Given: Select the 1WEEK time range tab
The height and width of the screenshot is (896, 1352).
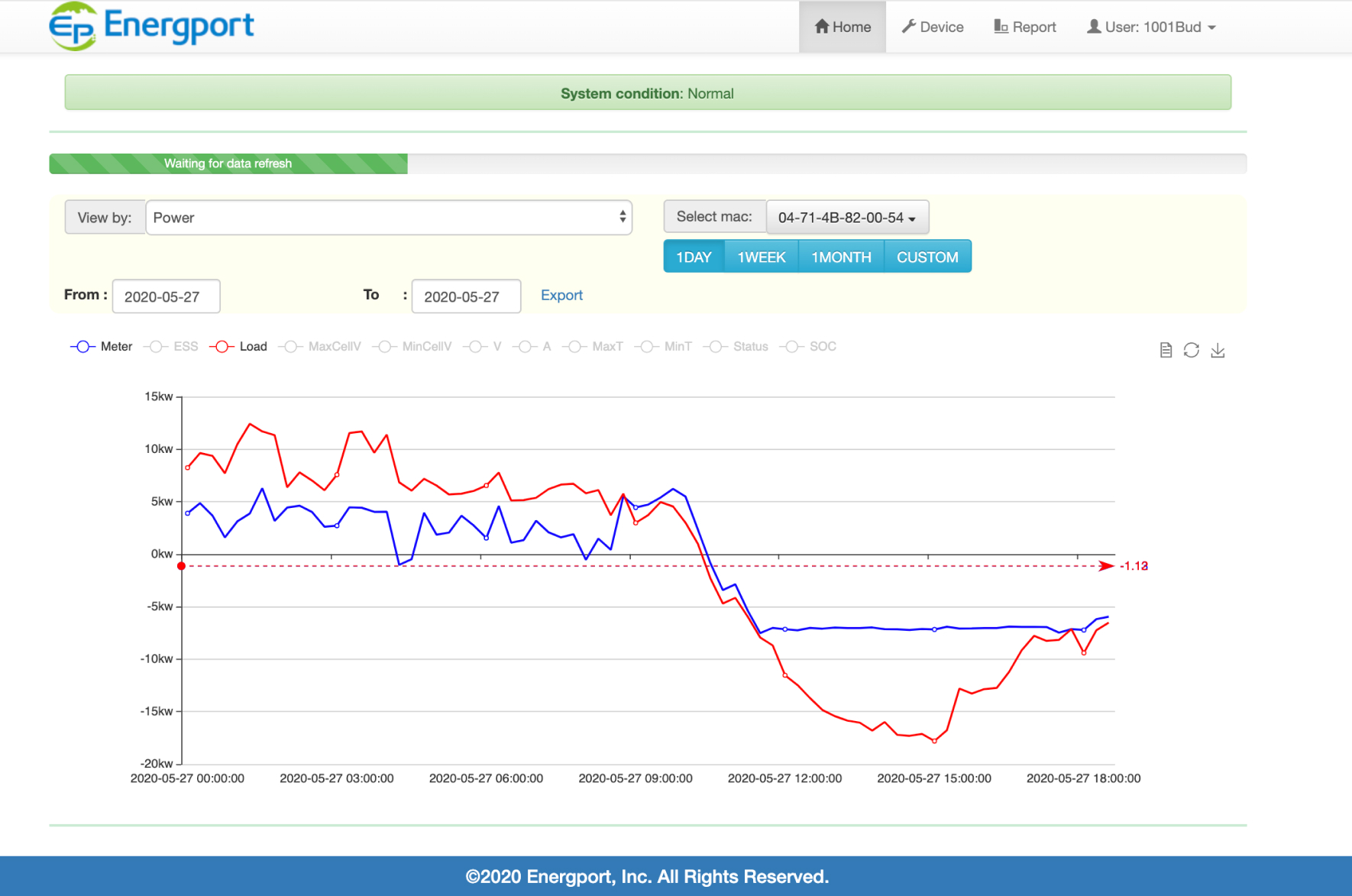Looking at the screenshot, I should [x=761, y=257].
